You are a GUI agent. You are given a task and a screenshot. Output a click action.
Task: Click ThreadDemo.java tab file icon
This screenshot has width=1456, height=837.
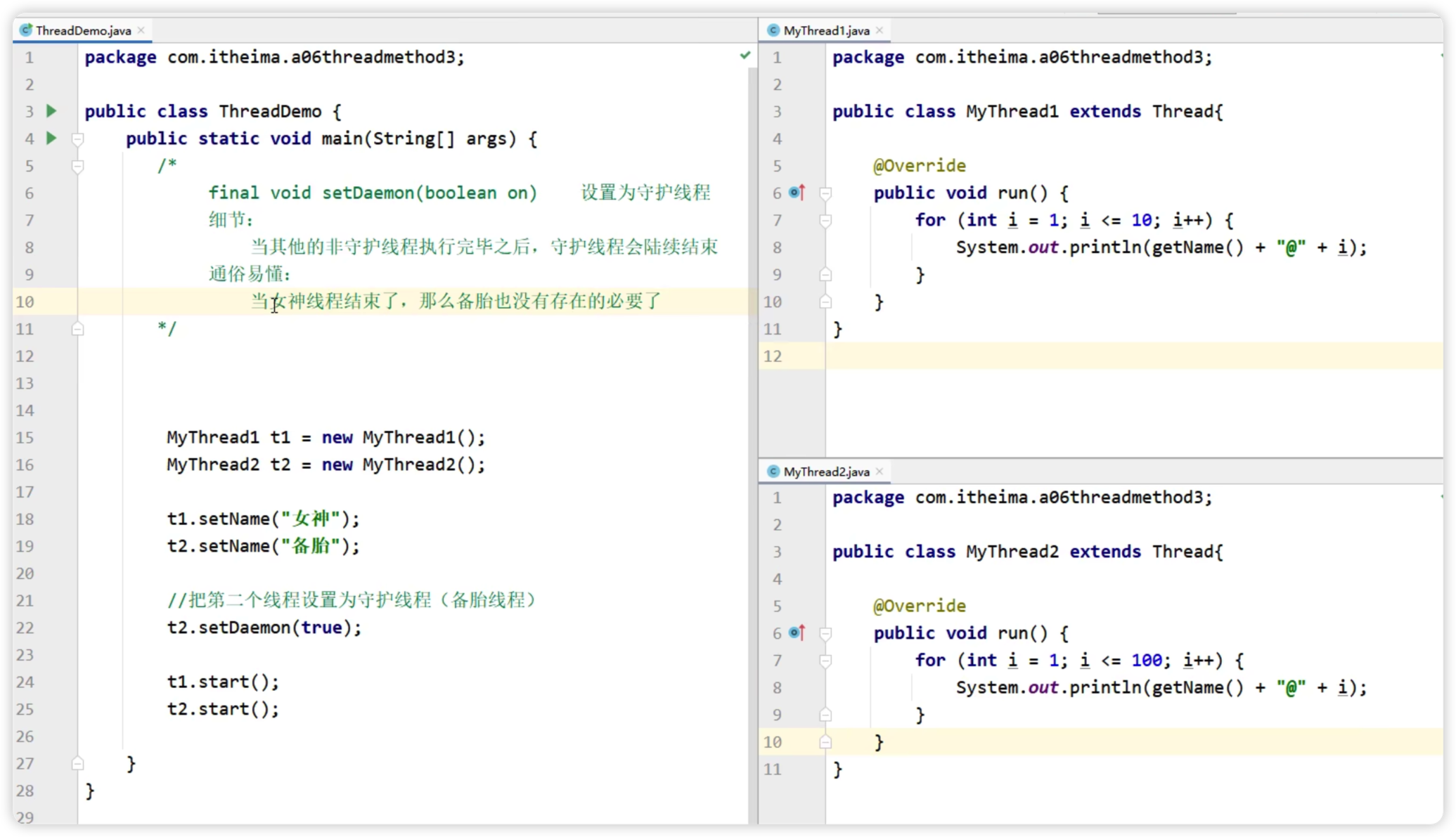[26, 30]
